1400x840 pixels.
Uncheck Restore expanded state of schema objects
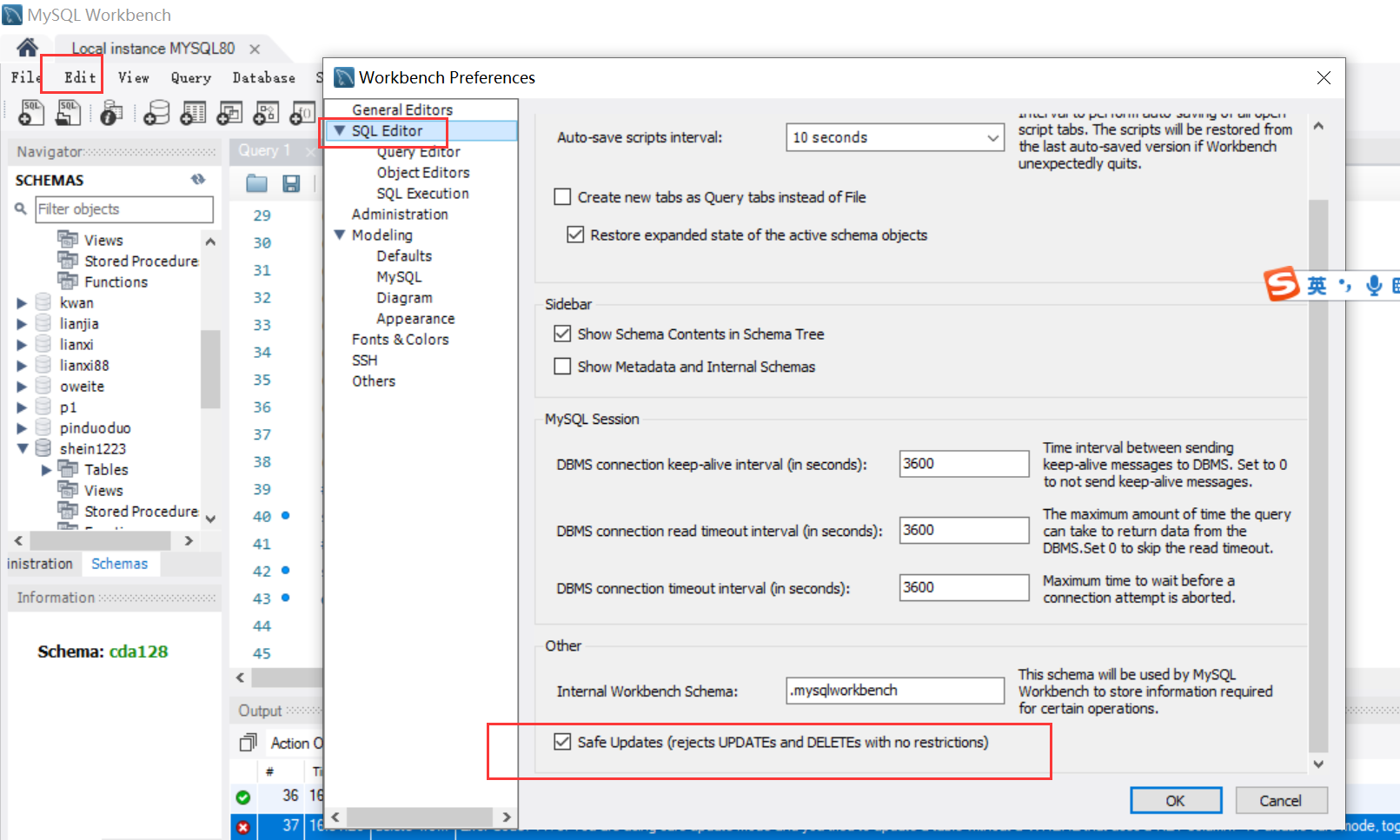coord(574,235)
